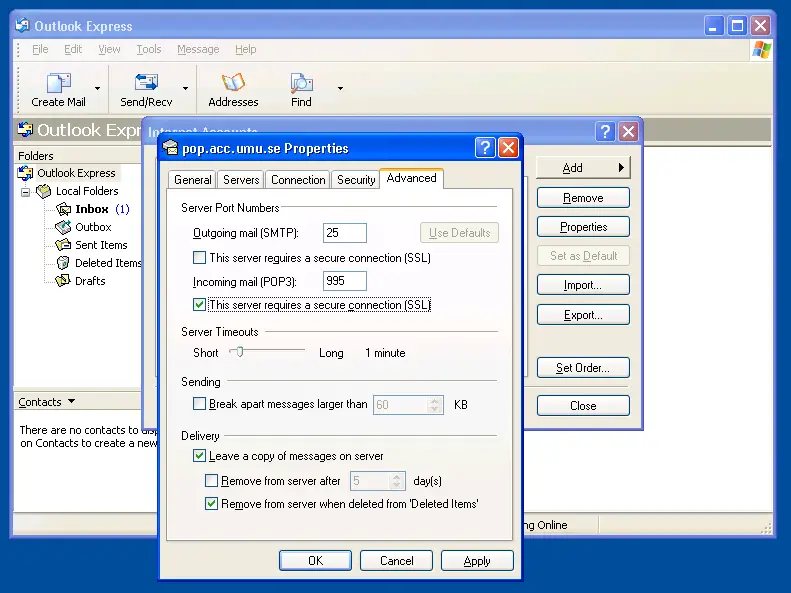Screen dimensions: 791x593
Task: Open the Send/Recv dropdown arrow
Action: (186, 88)
